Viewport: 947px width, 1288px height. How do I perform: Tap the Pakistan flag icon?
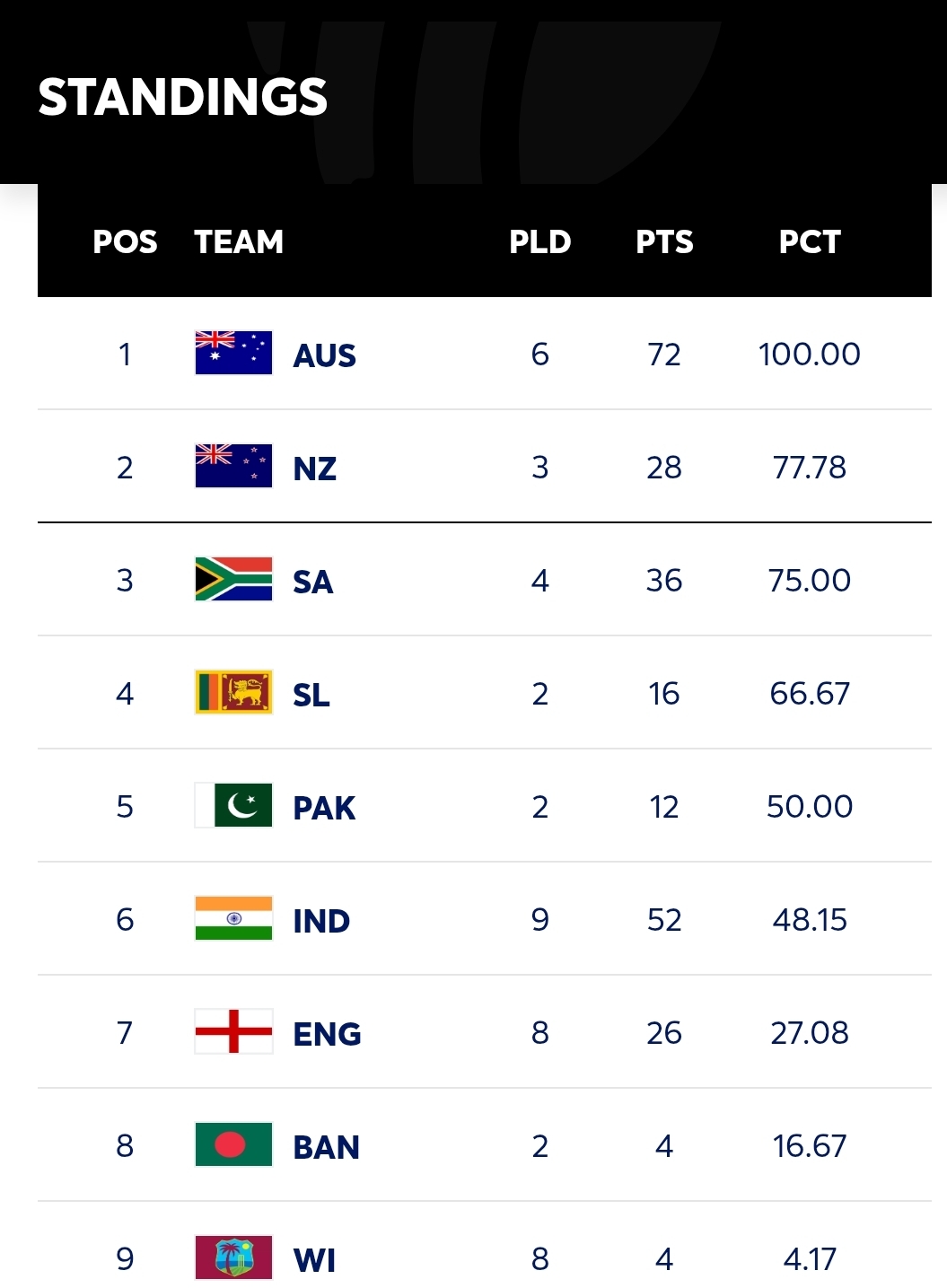[233, 805]
